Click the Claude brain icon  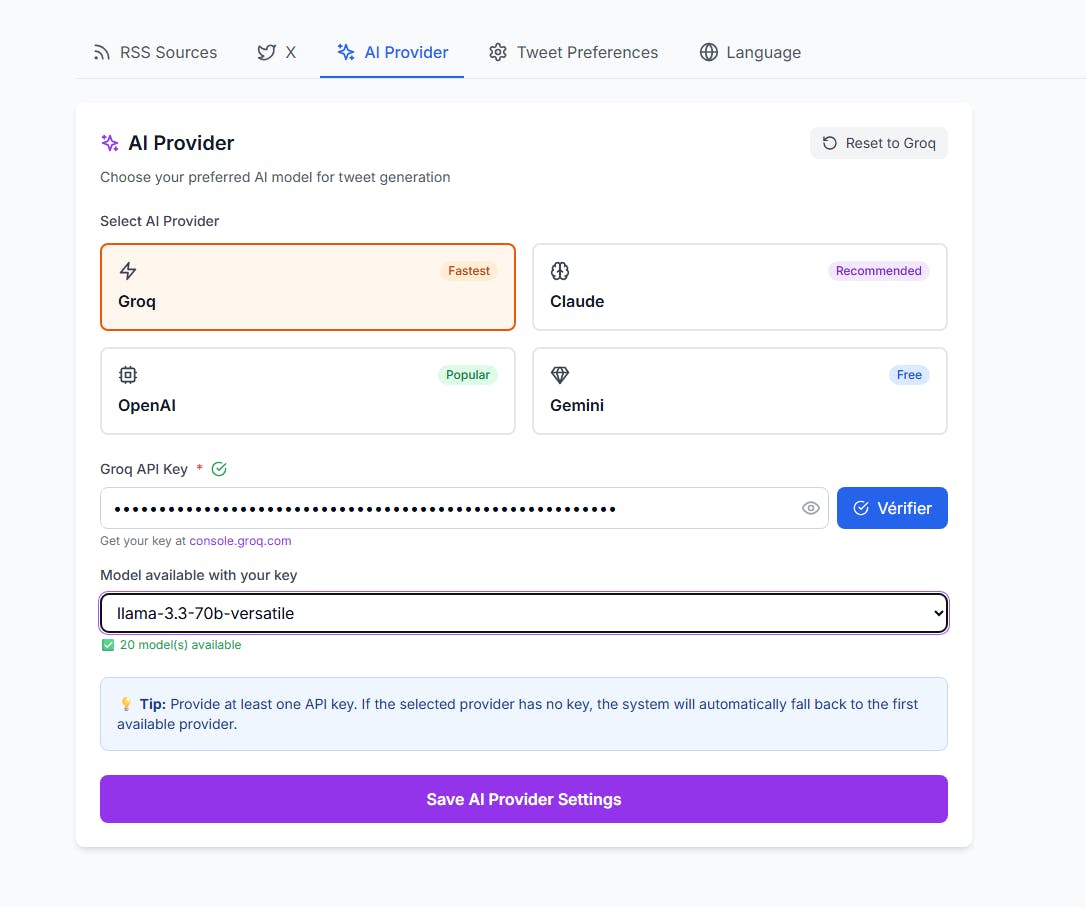(560, 271)
